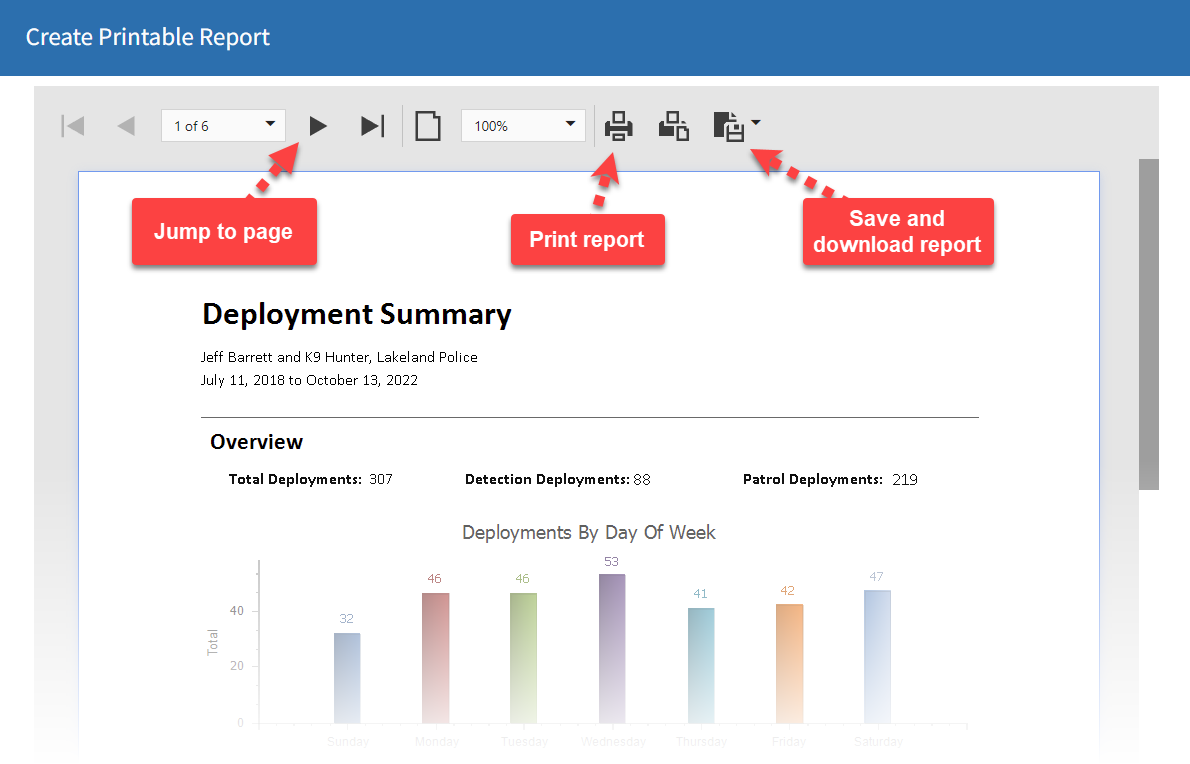Click the date range 'July 11, 2018 to October 13, 2022'

pyautogui.click(x=309, y=380)
